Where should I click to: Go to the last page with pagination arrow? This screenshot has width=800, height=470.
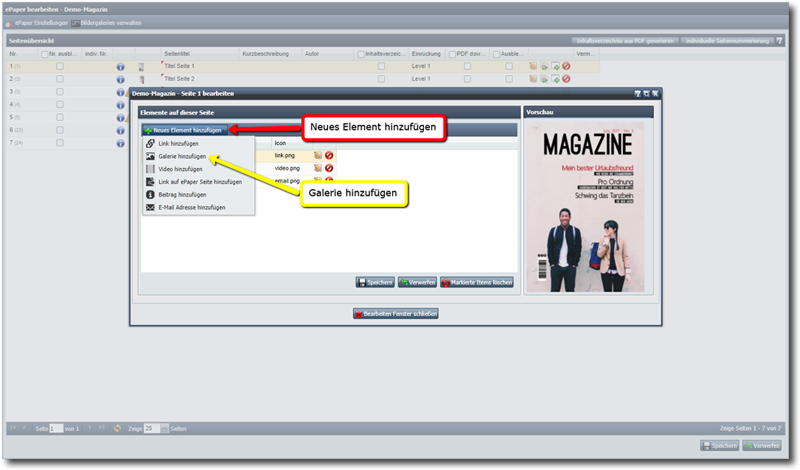(x=101, y=428)
